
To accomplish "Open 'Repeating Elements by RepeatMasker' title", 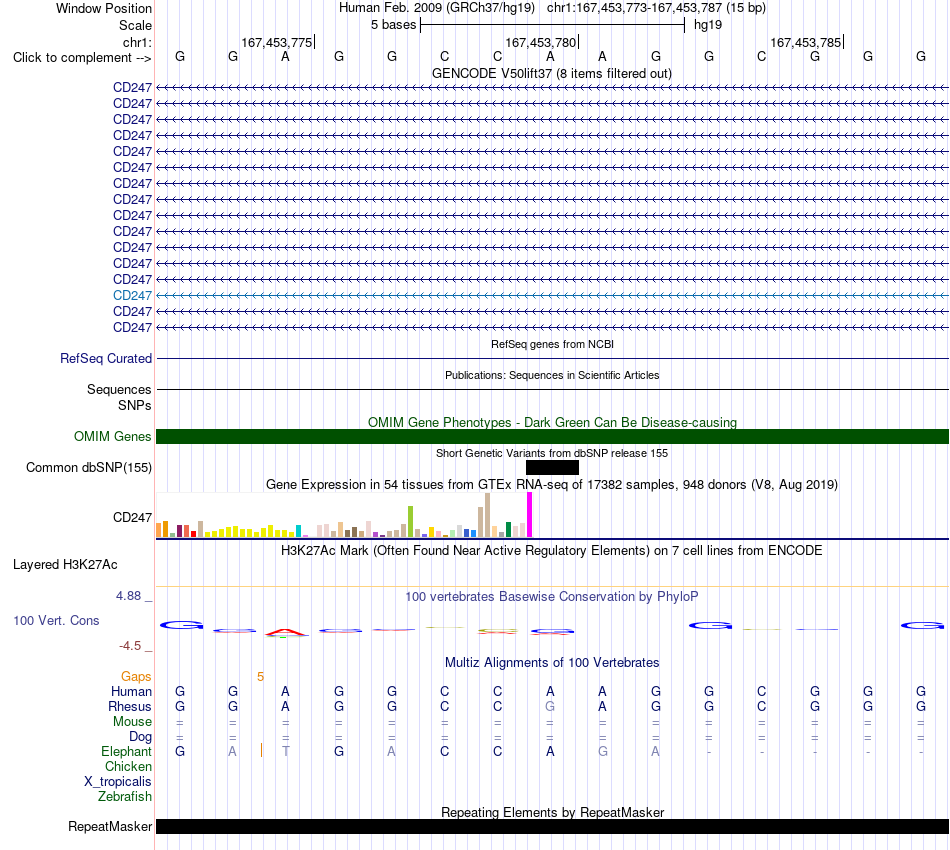I will (x=552, y=812).
